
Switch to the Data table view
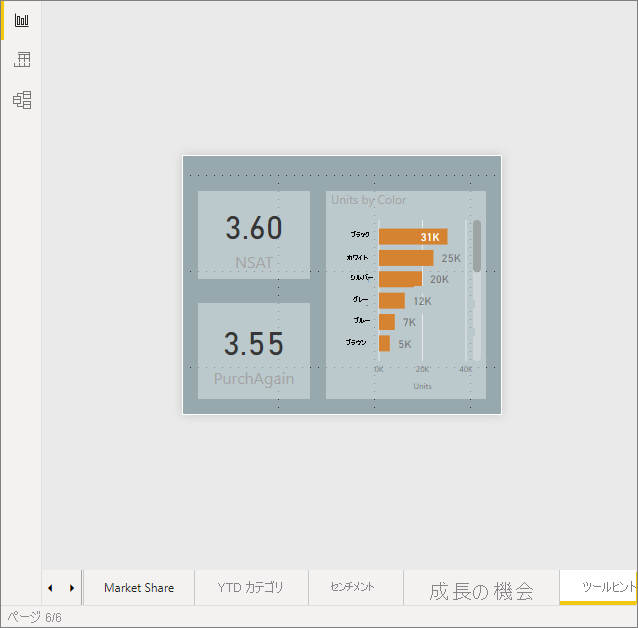click(22, 60)
